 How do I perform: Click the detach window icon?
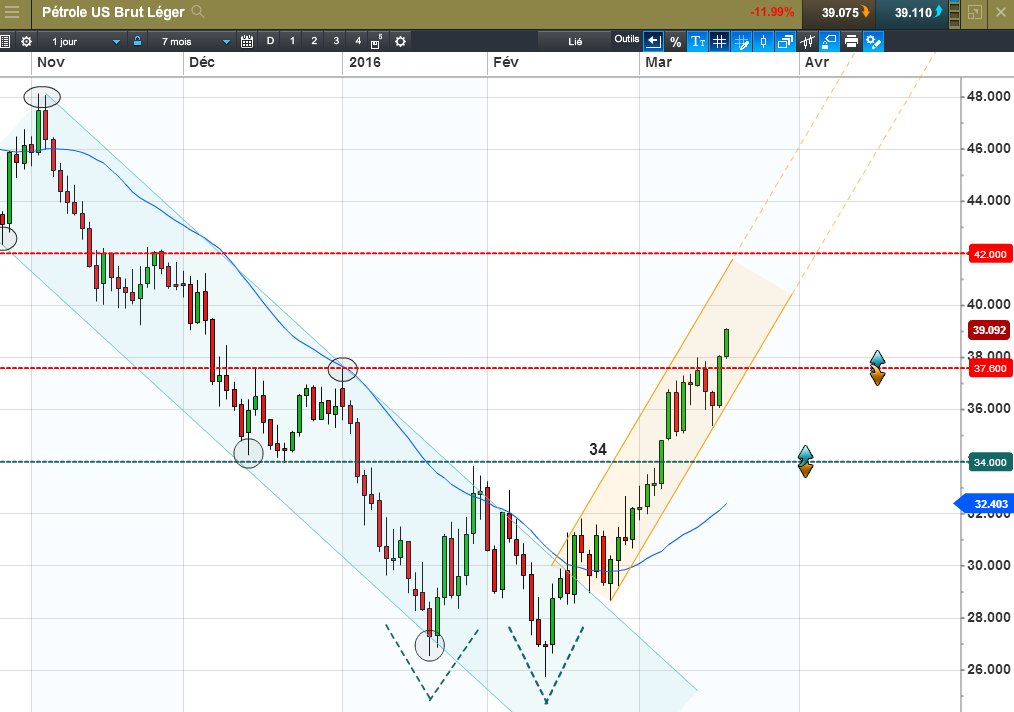click(x=975, y=12)
